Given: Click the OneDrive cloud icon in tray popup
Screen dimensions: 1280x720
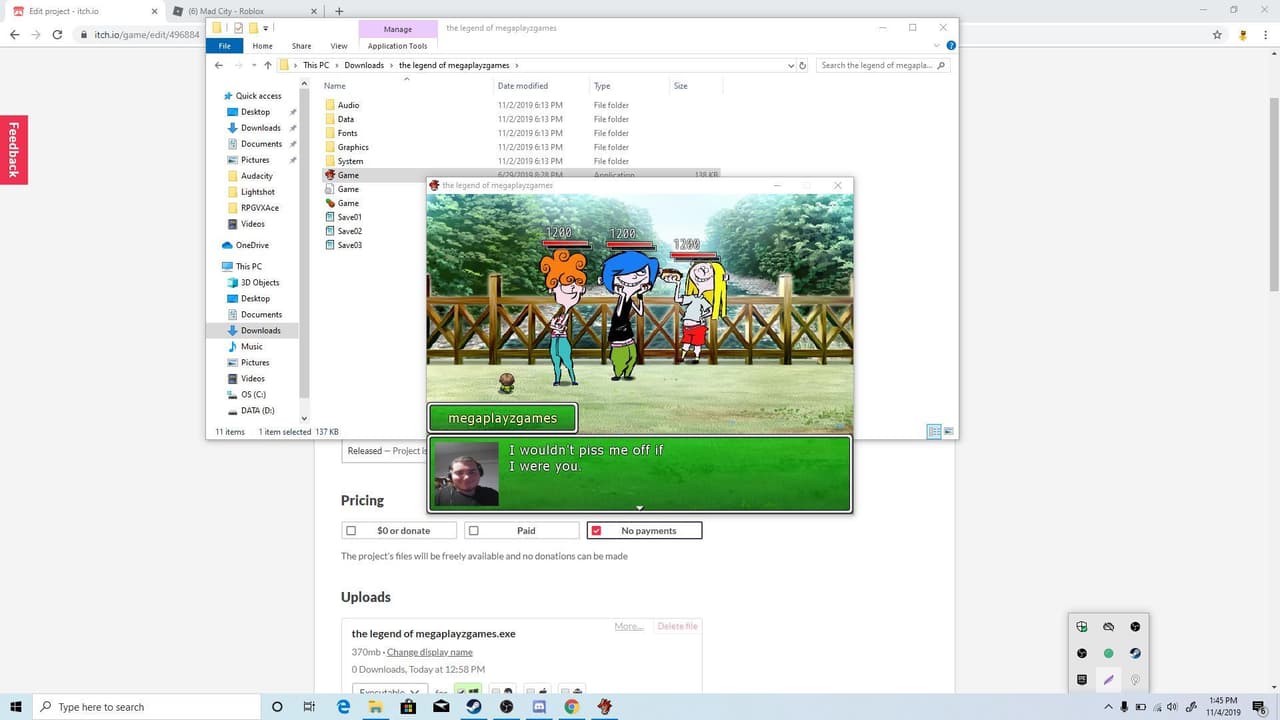Looking at the screenshot, I should [1108, 627].
